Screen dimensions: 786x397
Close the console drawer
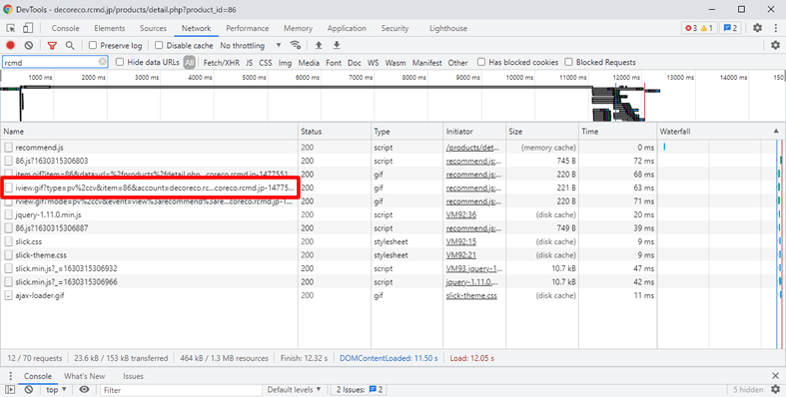(775, 376)
